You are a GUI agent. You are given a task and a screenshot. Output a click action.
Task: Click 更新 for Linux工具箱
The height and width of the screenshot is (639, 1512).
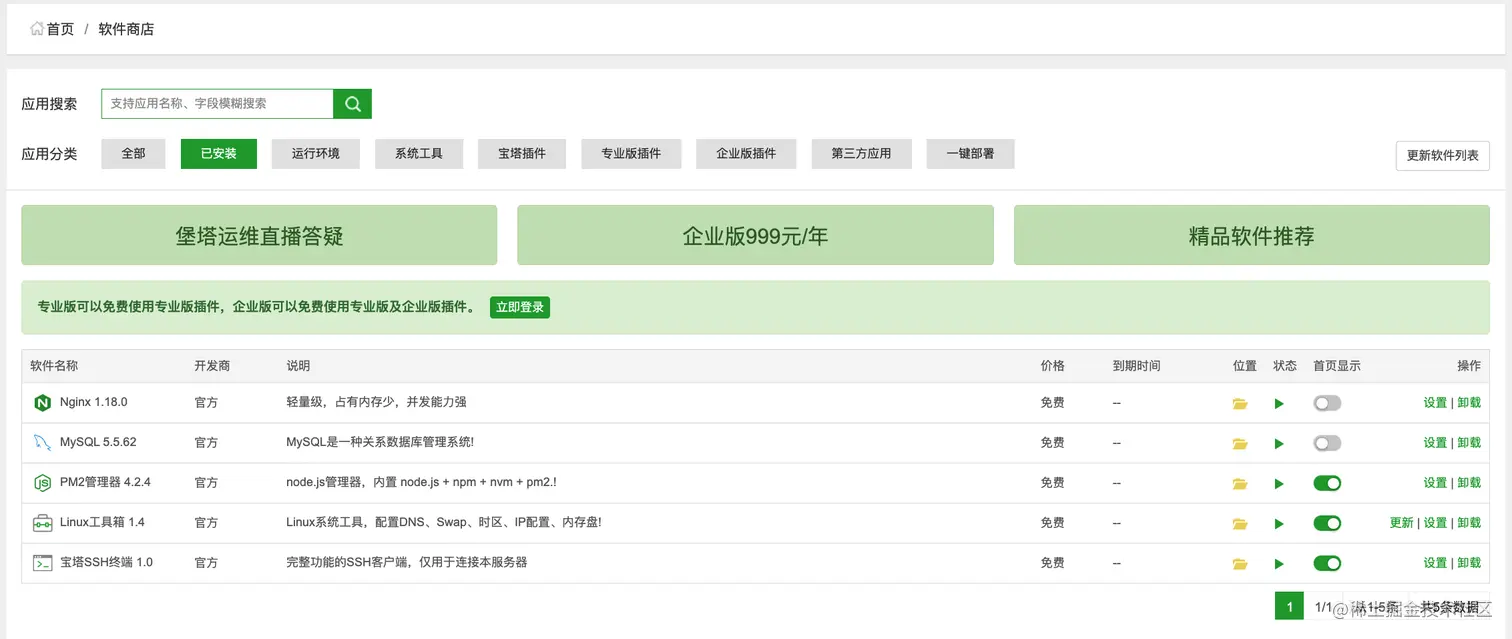[1401, 522]
